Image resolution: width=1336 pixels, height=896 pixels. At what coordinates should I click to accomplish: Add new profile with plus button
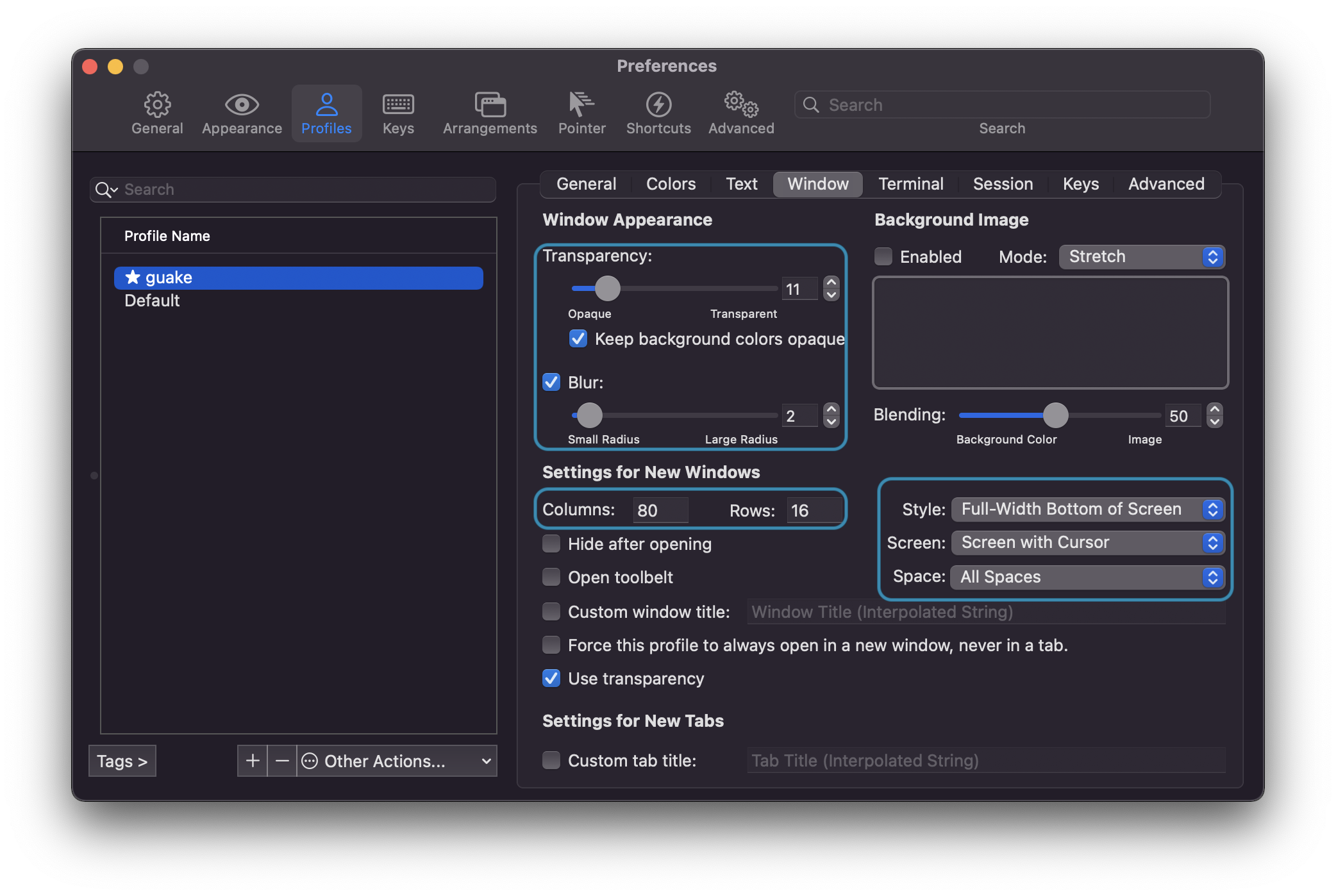(x=253, y=761)
